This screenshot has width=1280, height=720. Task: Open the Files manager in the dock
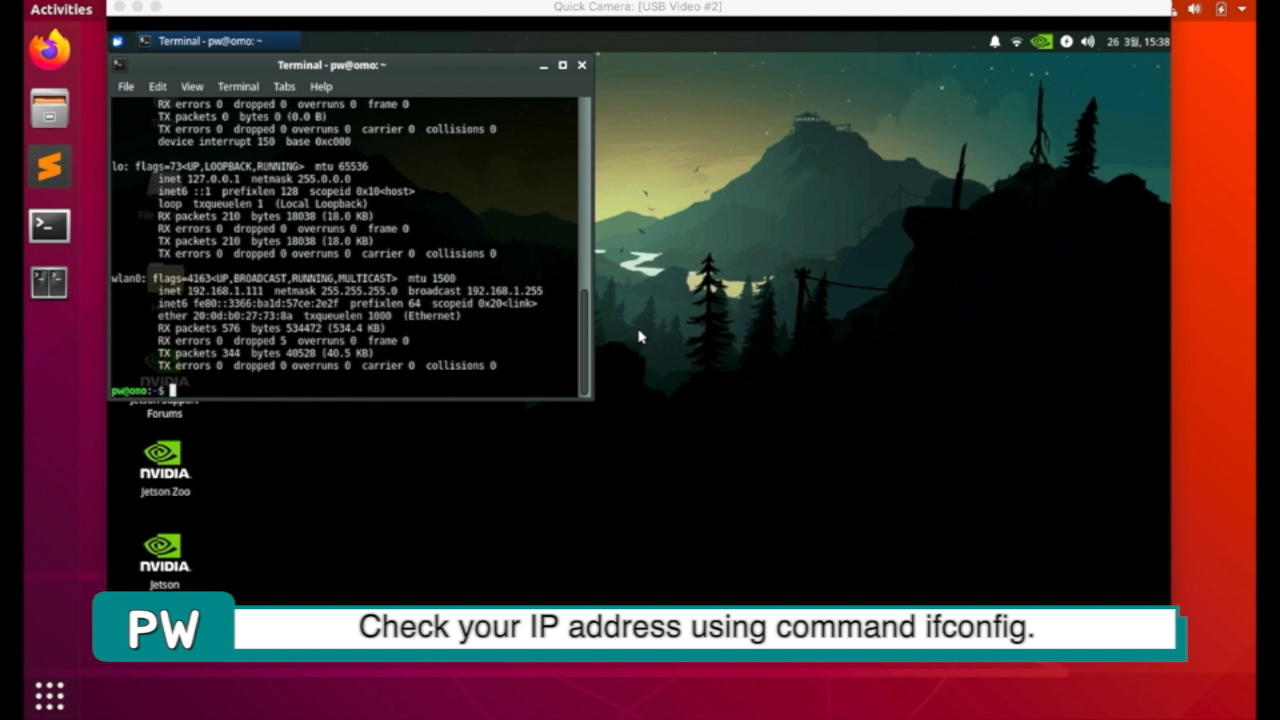(x=49, y=108)
